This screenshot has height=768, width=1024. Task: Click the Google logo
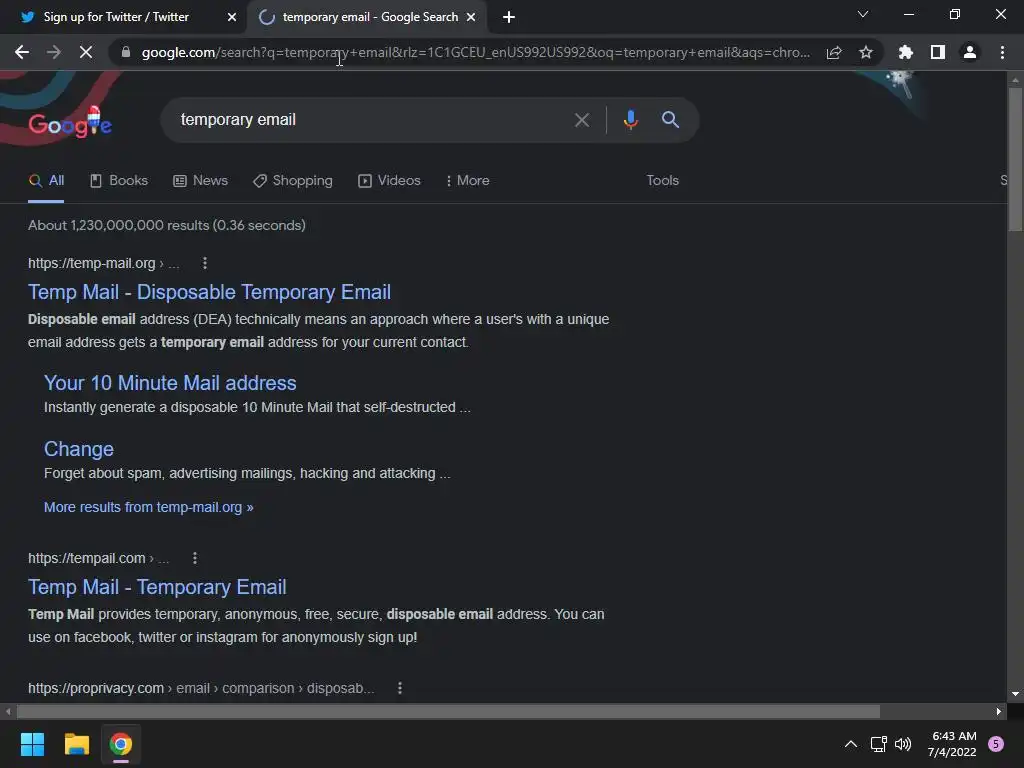[70, 123]
